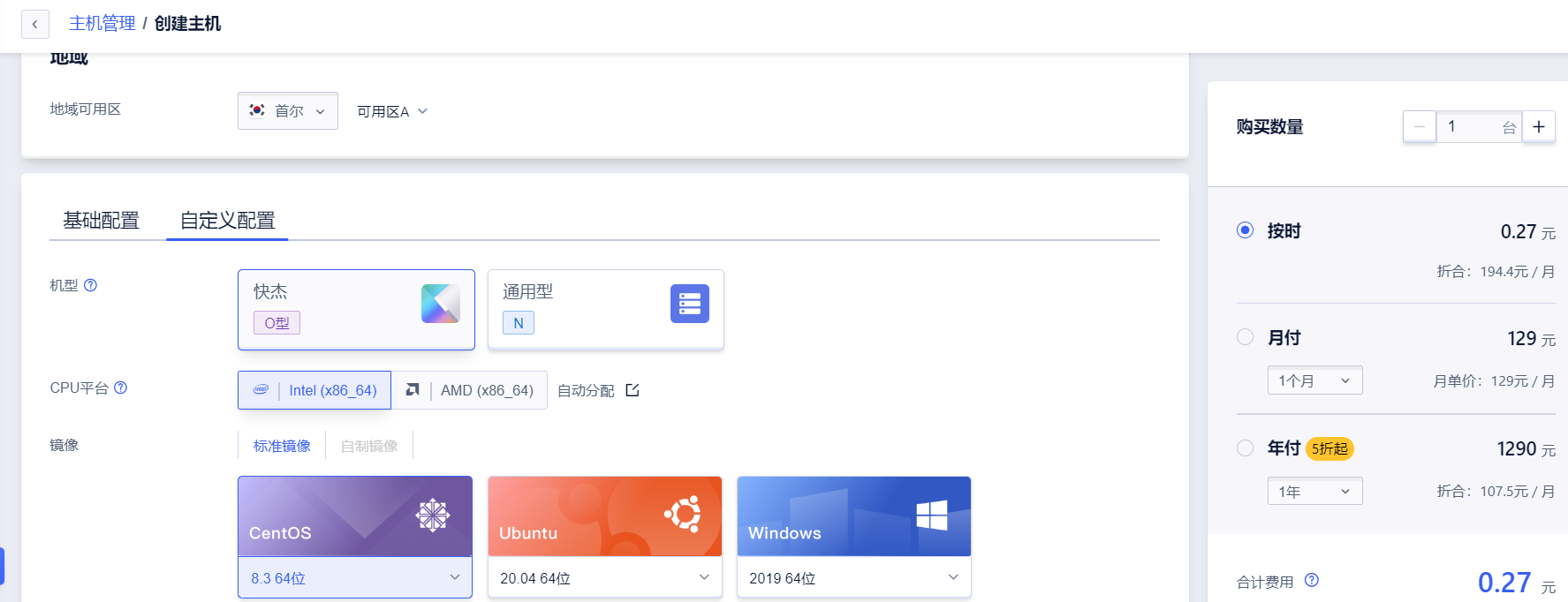Increase purchase quantity with plus button
Viewport: 1568px width, 602px height.
1539,127
